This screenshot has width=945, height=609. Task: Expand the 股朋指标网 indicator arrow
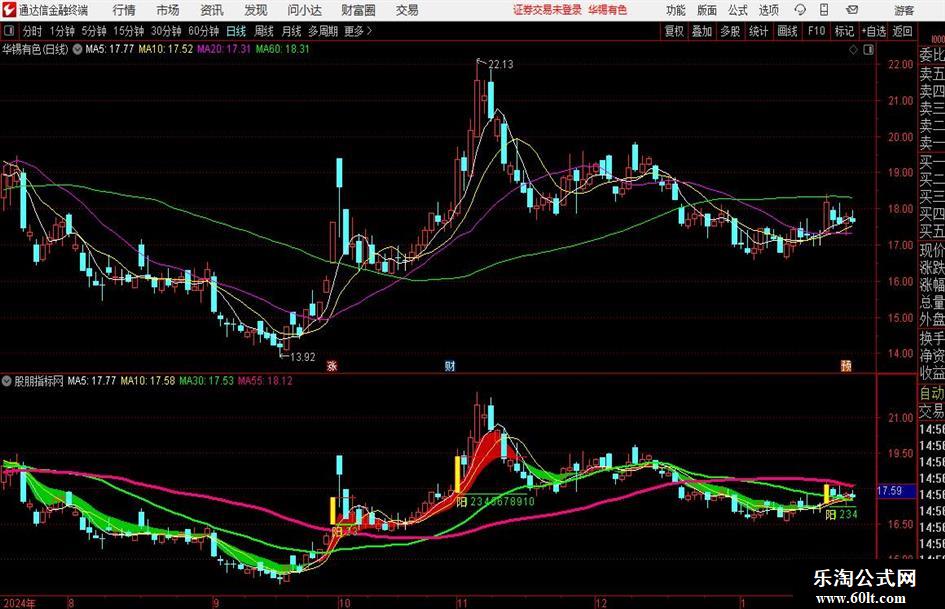coord(7,381)
